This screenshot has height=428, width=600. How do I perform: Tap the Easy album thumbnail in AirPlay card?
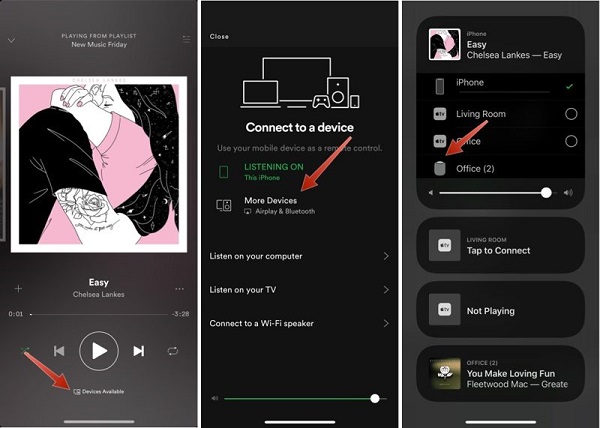[444, 44]
